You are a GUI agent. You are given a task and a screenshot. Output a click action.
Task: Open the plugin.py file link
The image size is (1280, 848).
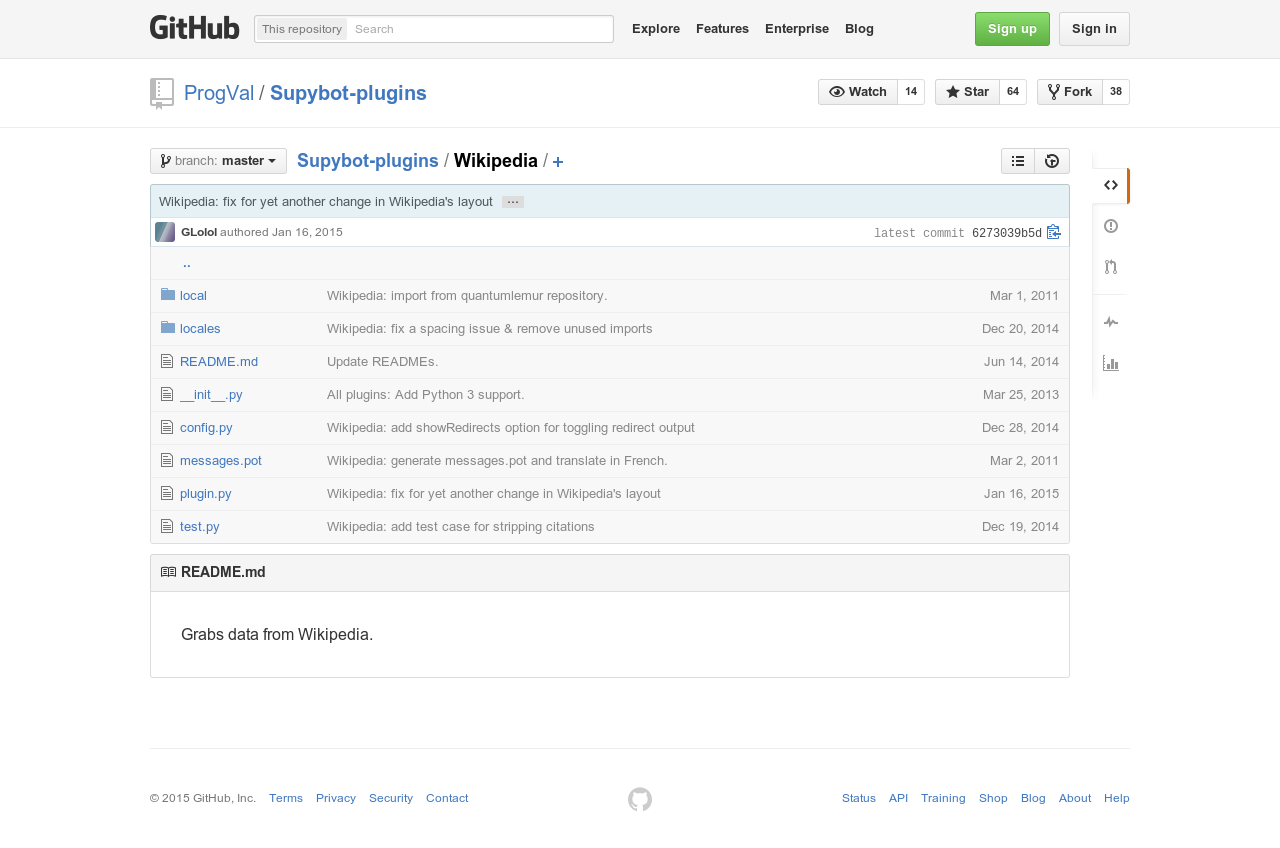point(206,494)
